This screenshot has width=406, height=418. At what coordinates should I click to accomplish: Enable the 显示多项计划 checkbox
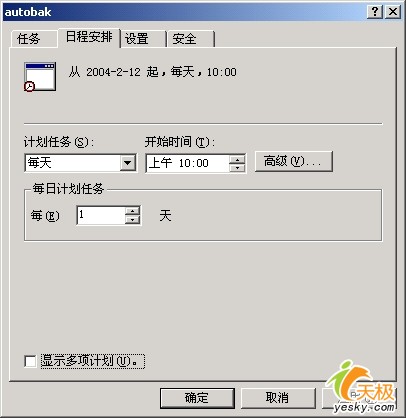point(30,361)
